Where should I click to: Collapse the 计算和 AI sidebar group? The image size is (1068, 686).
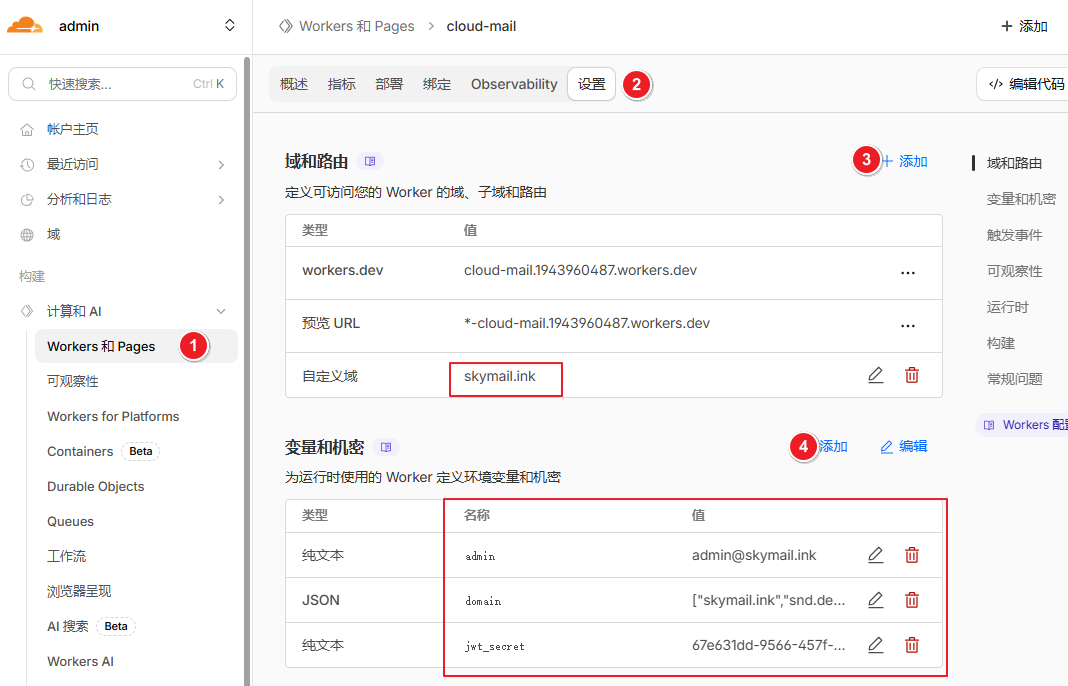pos(221,311)
